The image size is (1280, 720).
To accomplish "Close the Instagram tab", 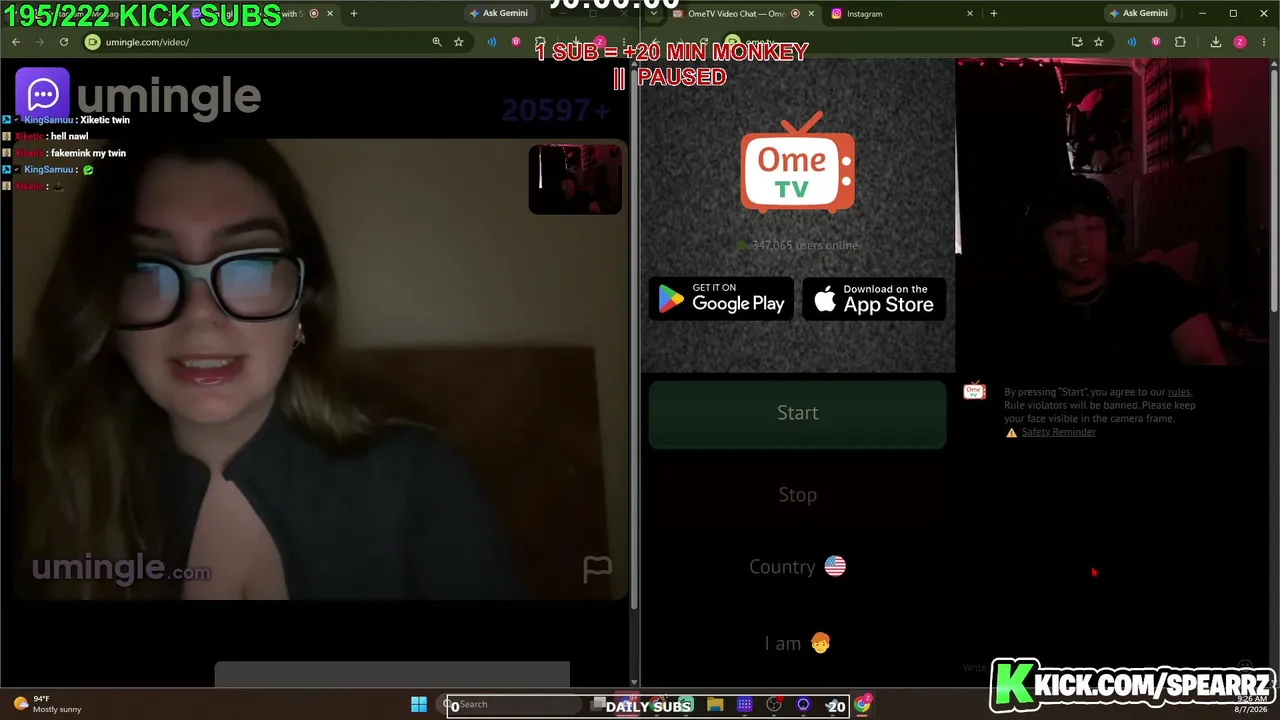I will [x=969, y=14].
